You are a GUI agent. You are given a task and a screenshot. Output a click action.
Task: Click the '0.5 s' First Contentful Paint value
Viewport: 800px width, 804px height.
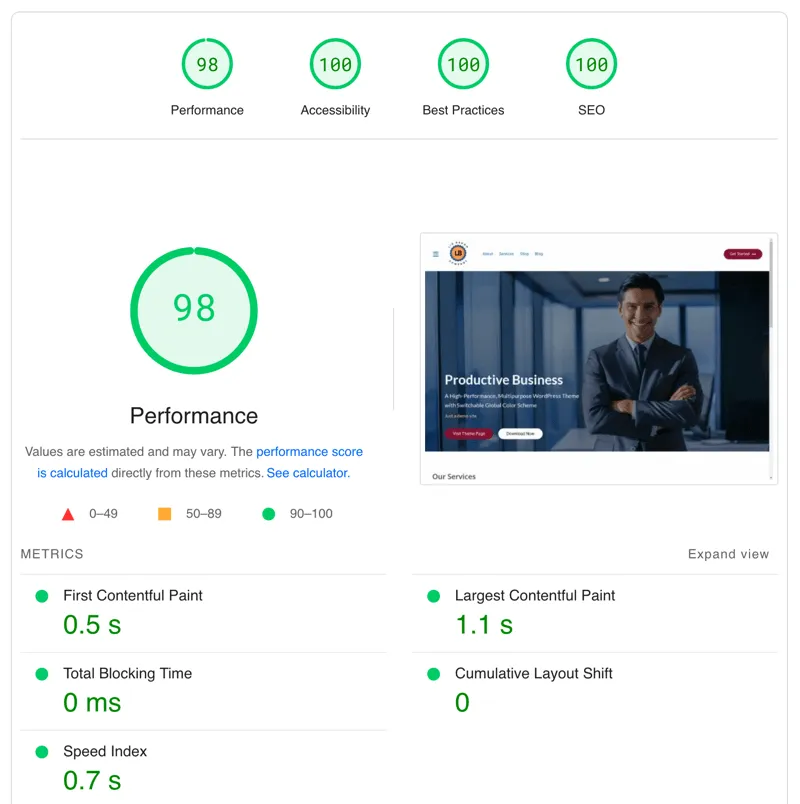click(x=92, y=625)
